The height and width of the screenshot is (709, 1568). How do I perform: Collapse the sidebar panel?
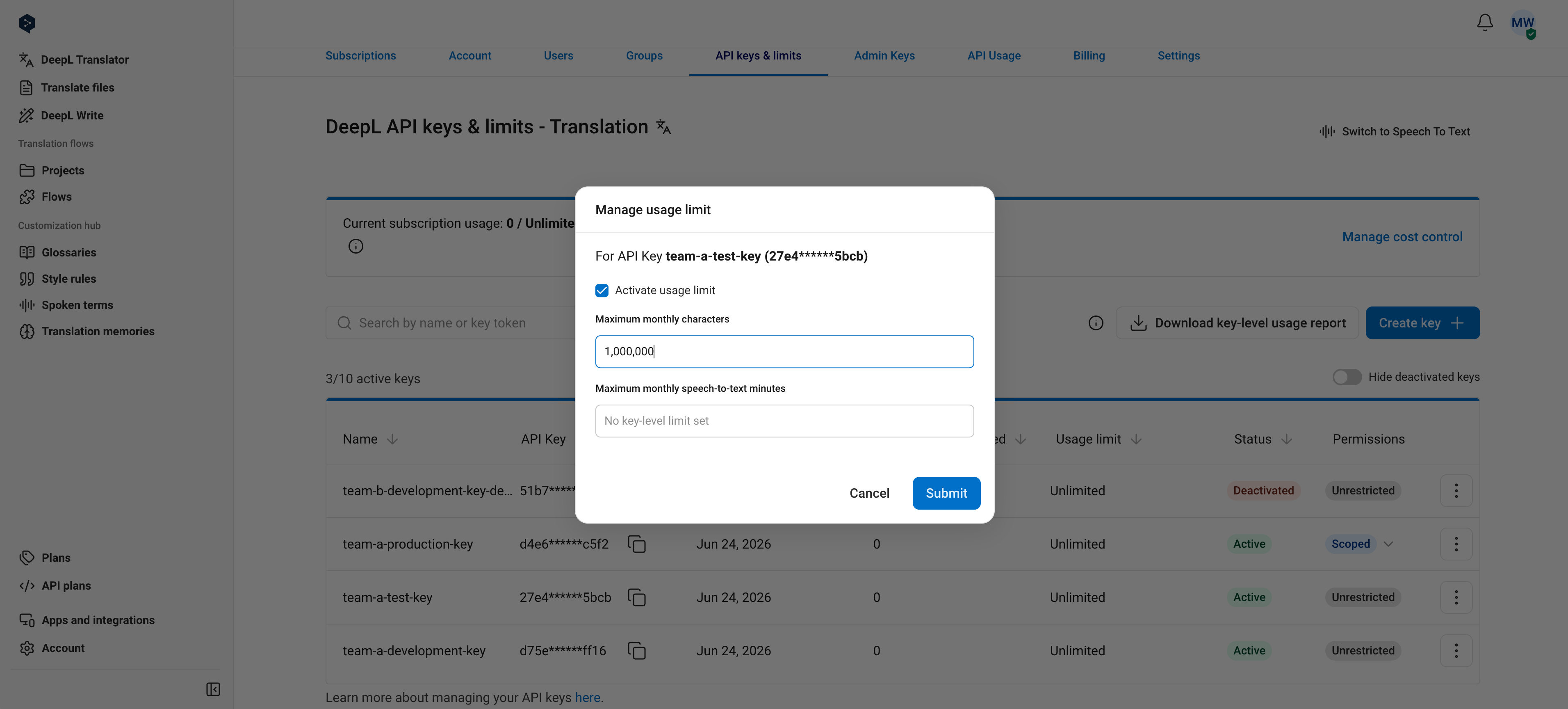point(213,689)
